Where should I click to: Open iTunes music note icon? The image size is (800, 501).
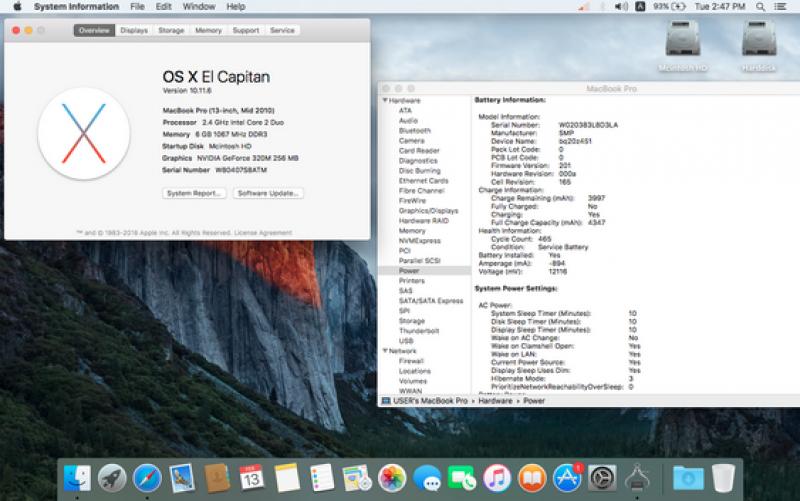(496, 478)
